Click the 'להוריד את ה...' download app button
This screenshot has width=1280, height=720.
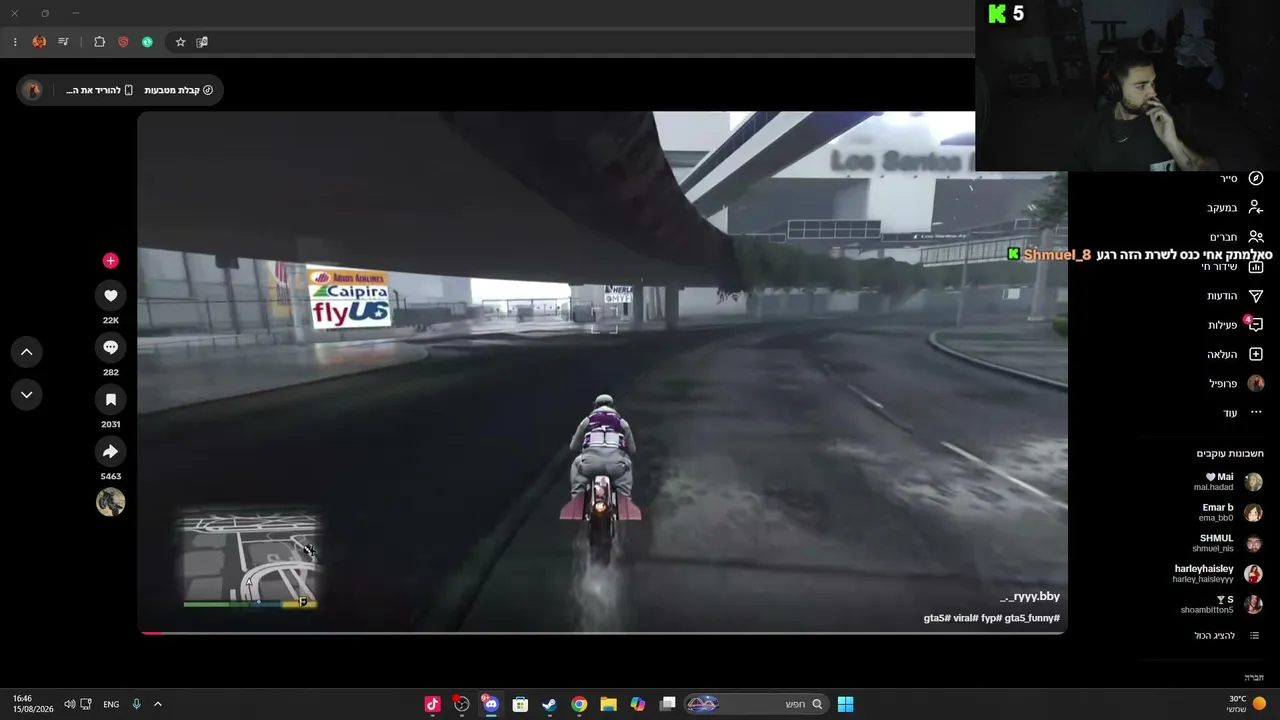[99, 90]
